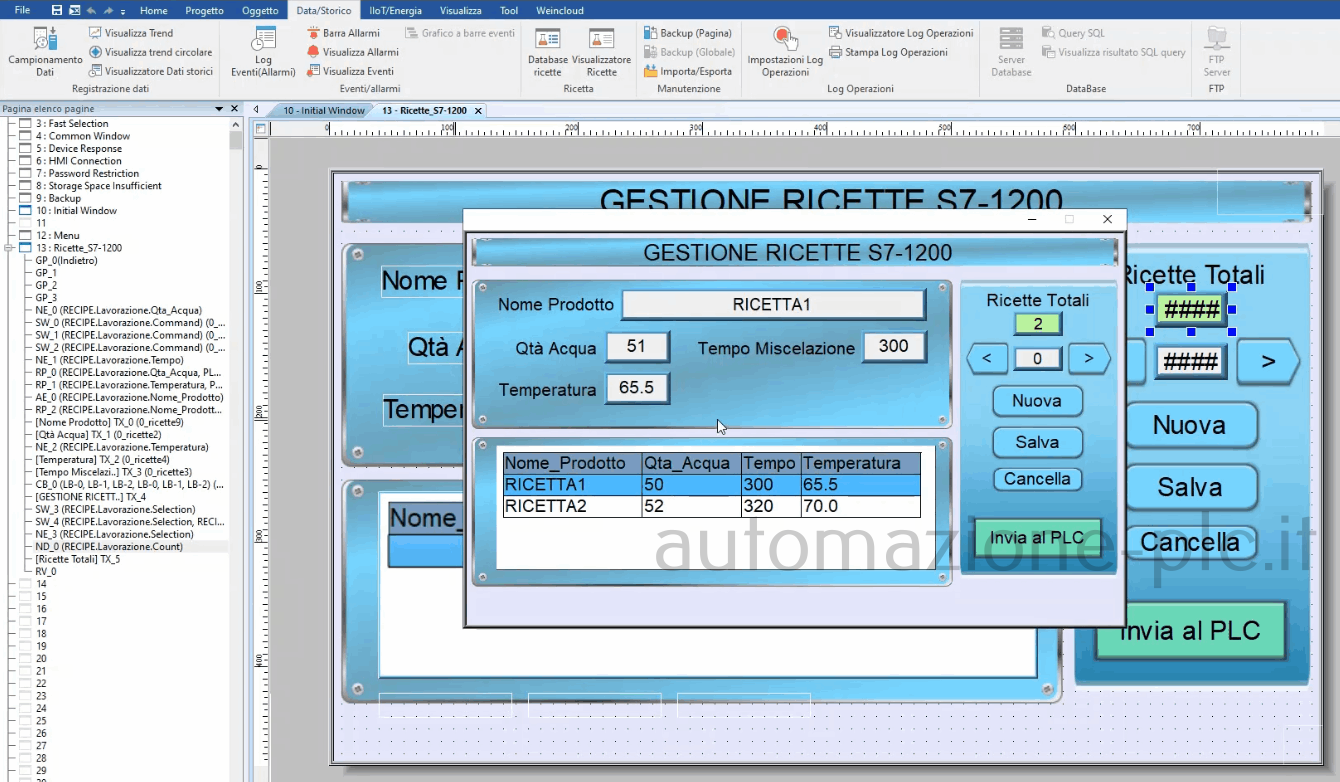Click the Undo arrow in quick toolbar
The width and height of the screenshot is (1340, 782).
point(91,10)
